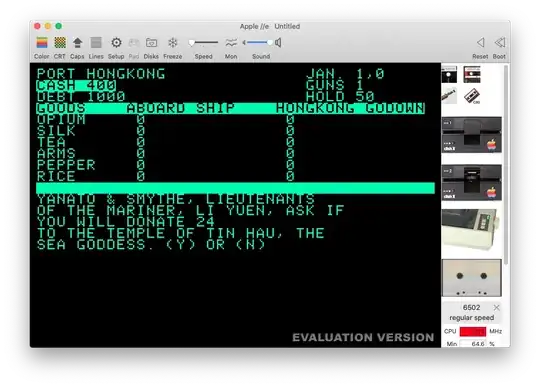Viewport: 540px width, 387px height.
Task: Open the Disks toolbar icon
Action: tap(151, 43)
